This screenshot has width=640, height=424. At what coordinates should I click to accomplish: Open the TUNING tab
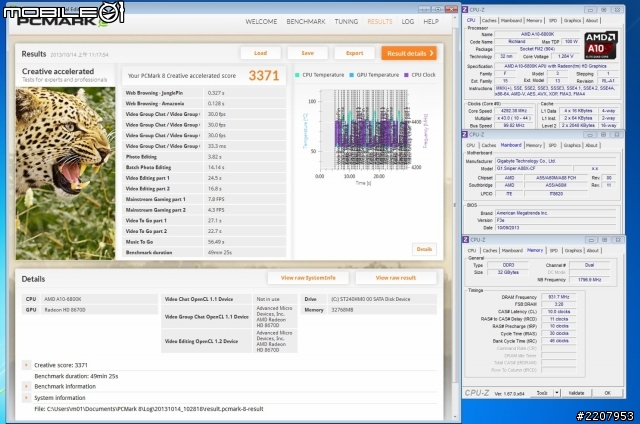(x=346, y=22)
